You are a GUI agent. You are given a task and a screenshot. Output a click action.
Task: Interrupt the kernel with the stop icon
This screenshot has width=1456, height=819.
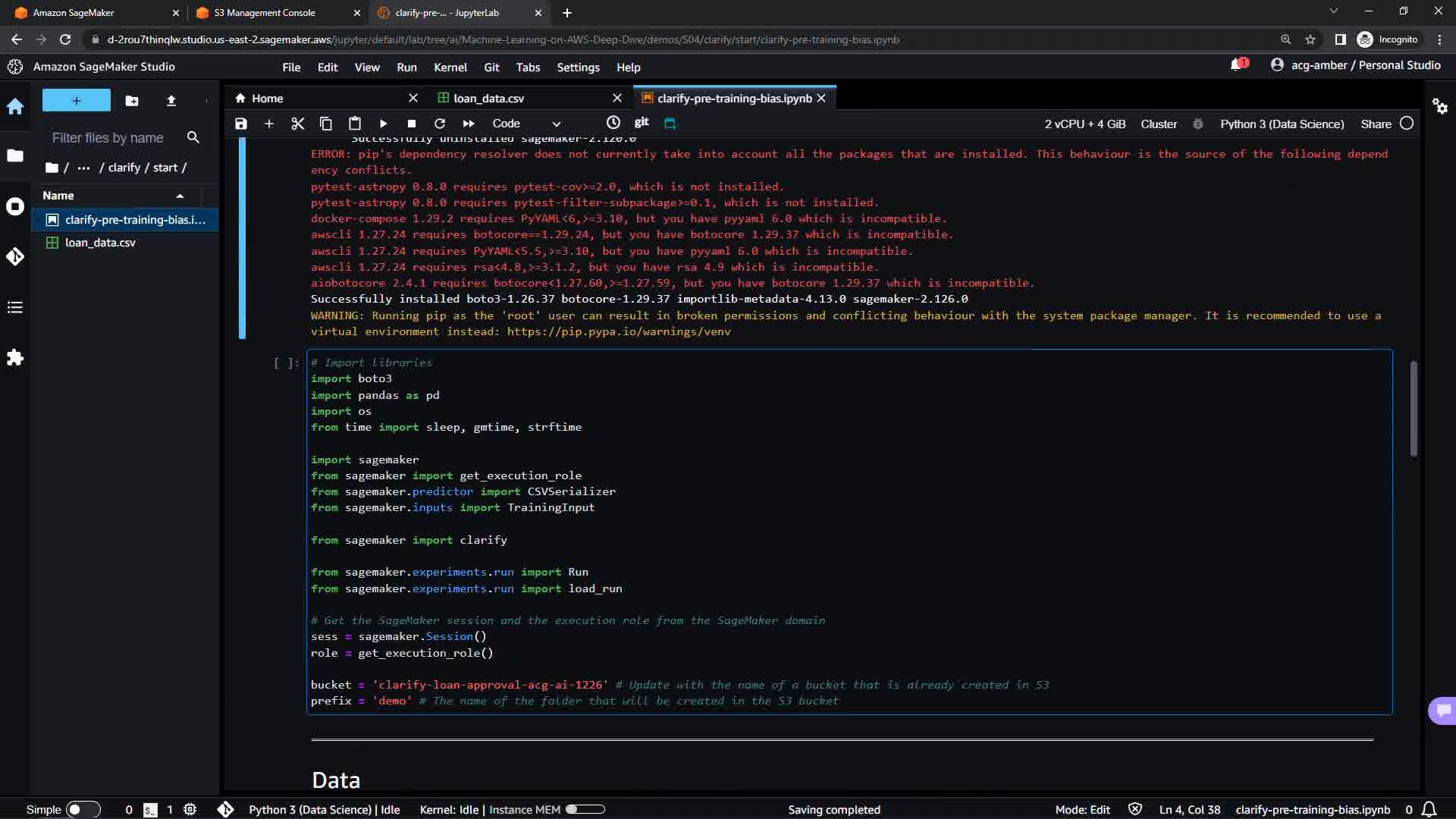click(411, 124)
